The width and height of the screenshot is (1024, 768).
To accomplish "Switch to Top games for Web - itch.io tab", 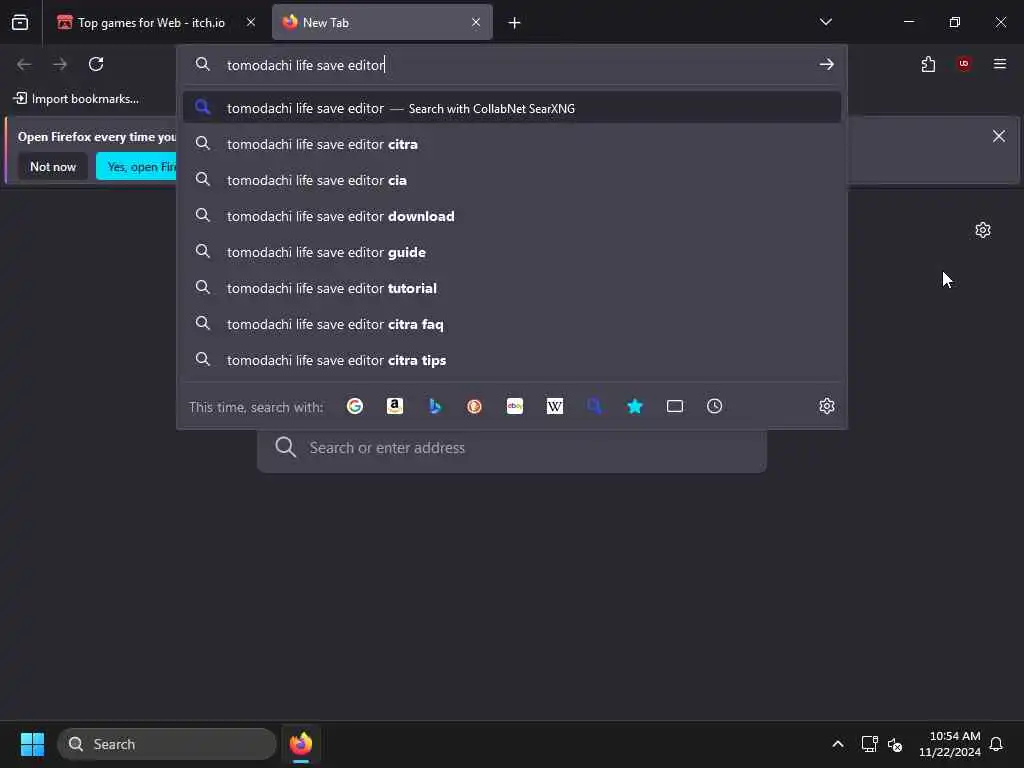I will [157, 22].
